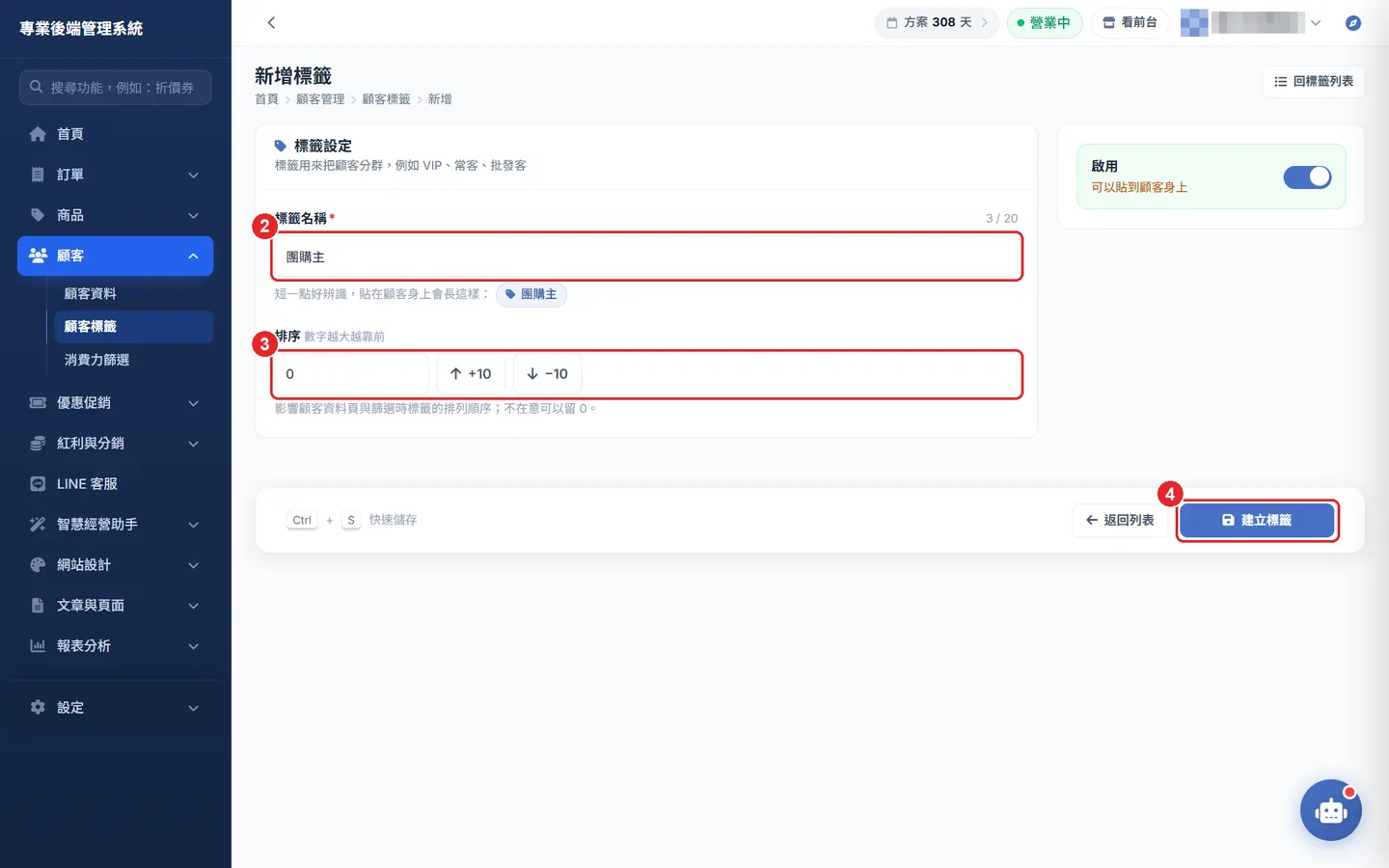Click the 標籤名稱 text field
The width and height of the screenshot is (1389, 868).
point(646,257)
